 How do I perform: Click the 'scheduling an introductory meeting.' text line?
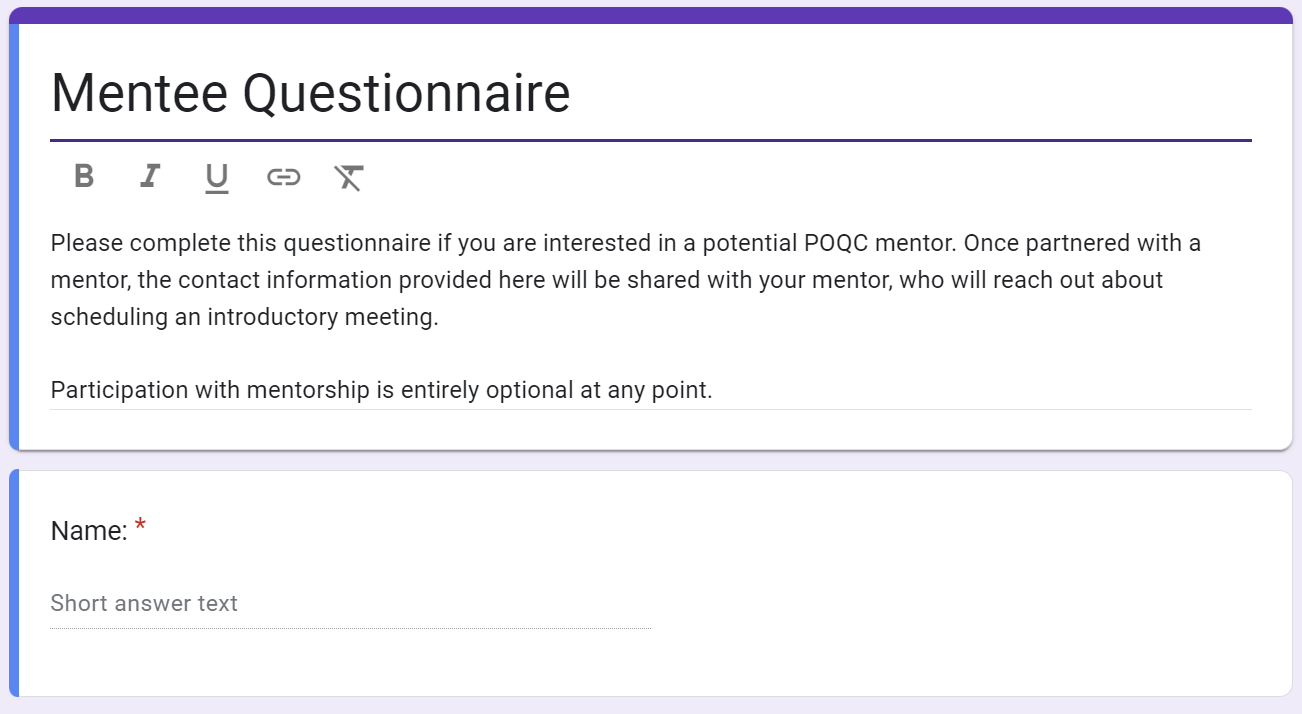(x=244, y=317)
